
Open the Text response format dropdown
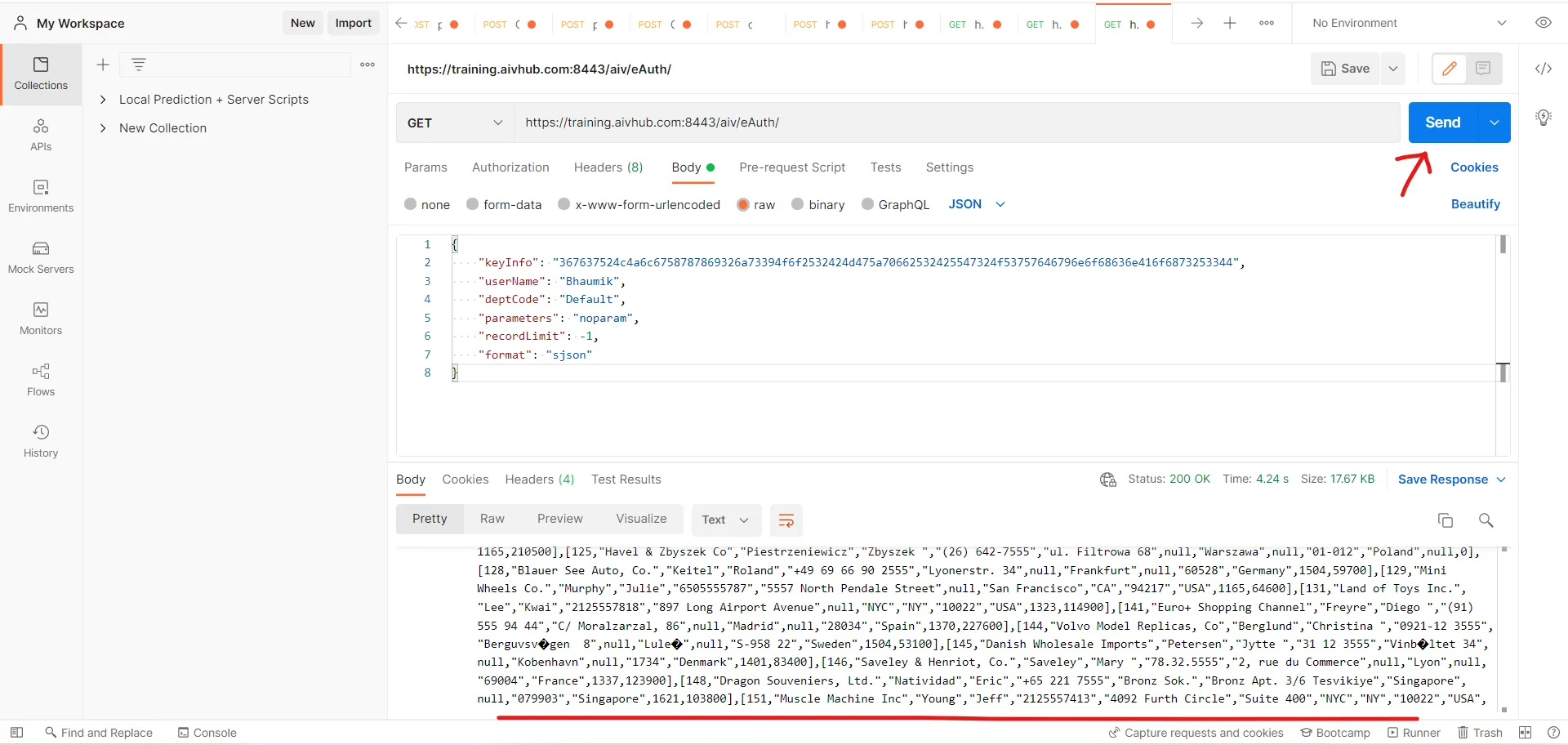[x=726, y=520]
